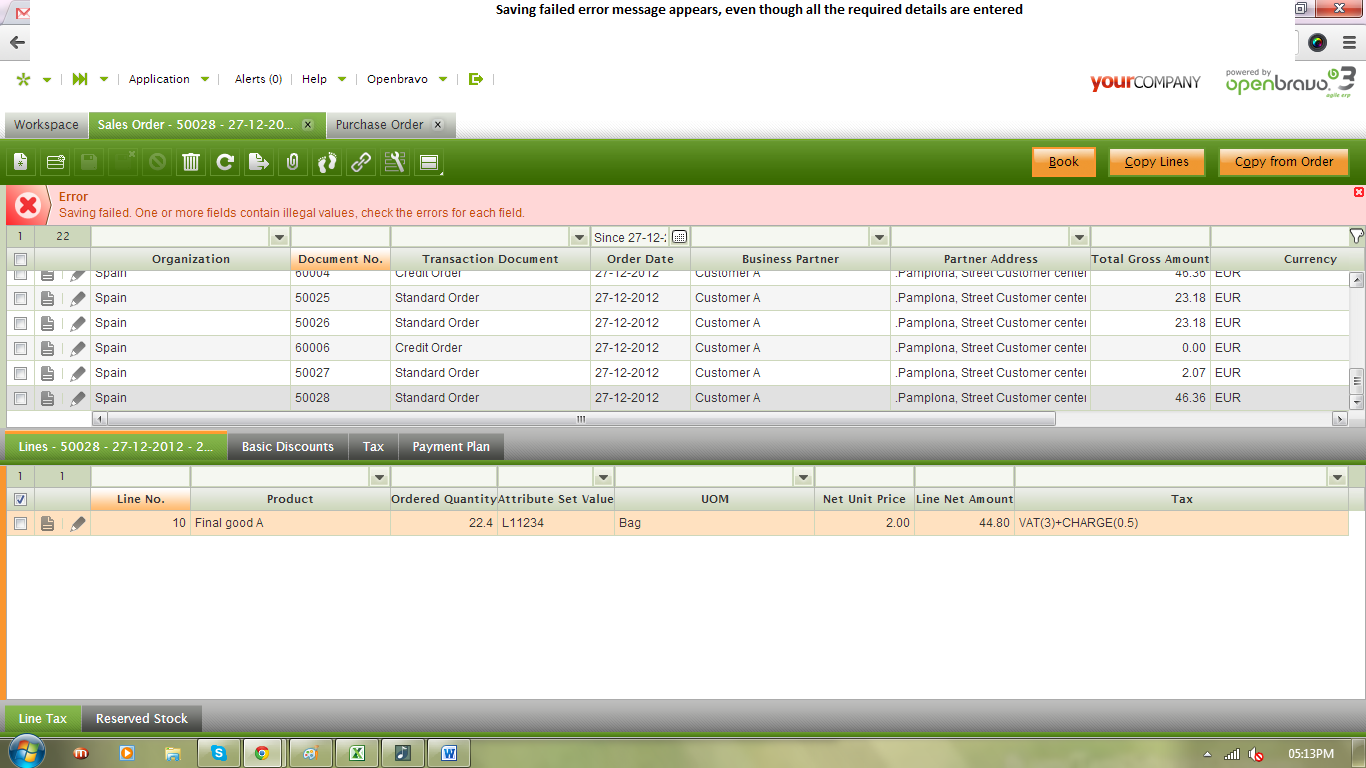
Task: Click the trash can delete icon
Action: pyautogui.click(x=191, y=162)
